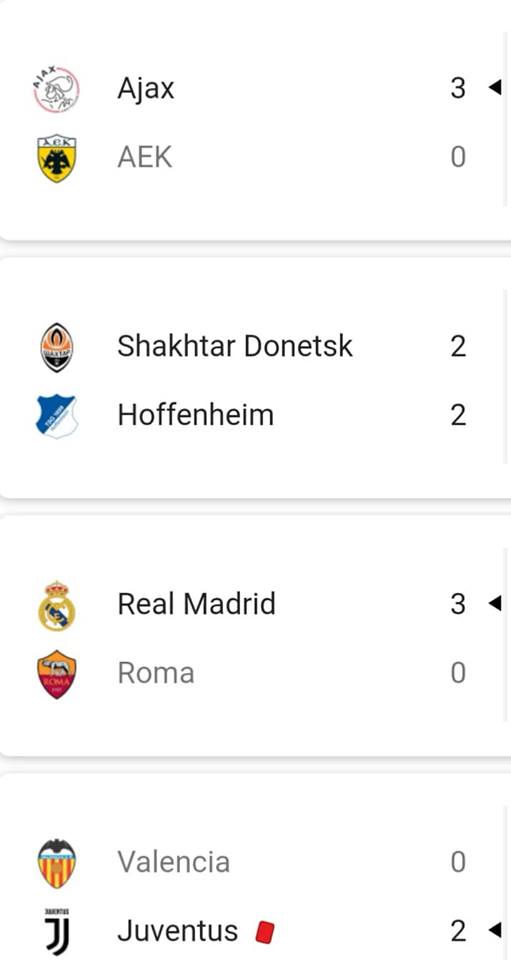Image resolution: width=511 pixels, height=960 pixels.
Task: Click the winner arrow beside Real Madrid score
Action: [x=494, y=604]
